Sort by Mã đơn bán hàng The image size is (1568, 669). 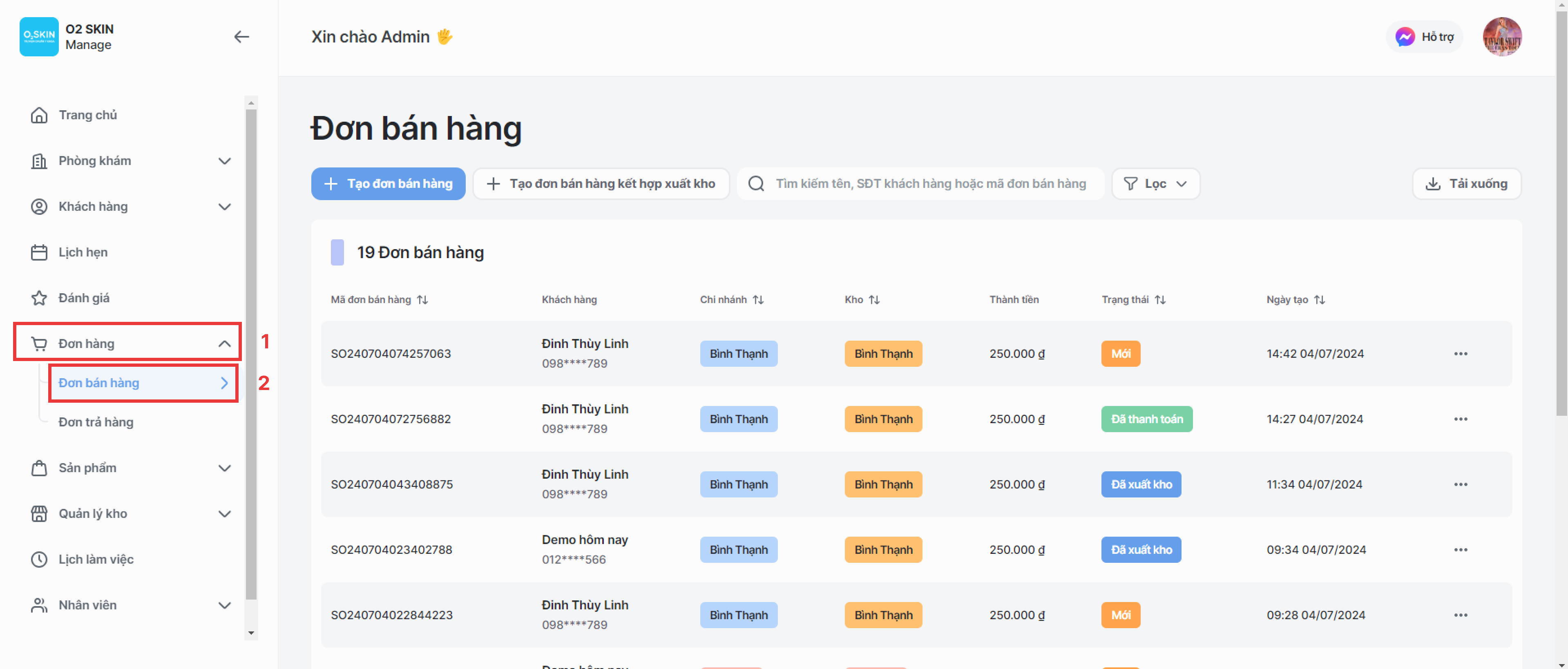click(x=422, y=299)
